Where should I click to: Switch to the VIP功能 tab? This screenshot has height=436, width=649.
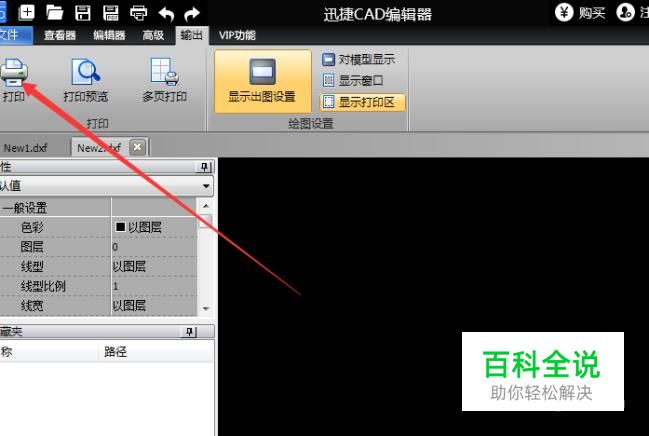point(237,35)
